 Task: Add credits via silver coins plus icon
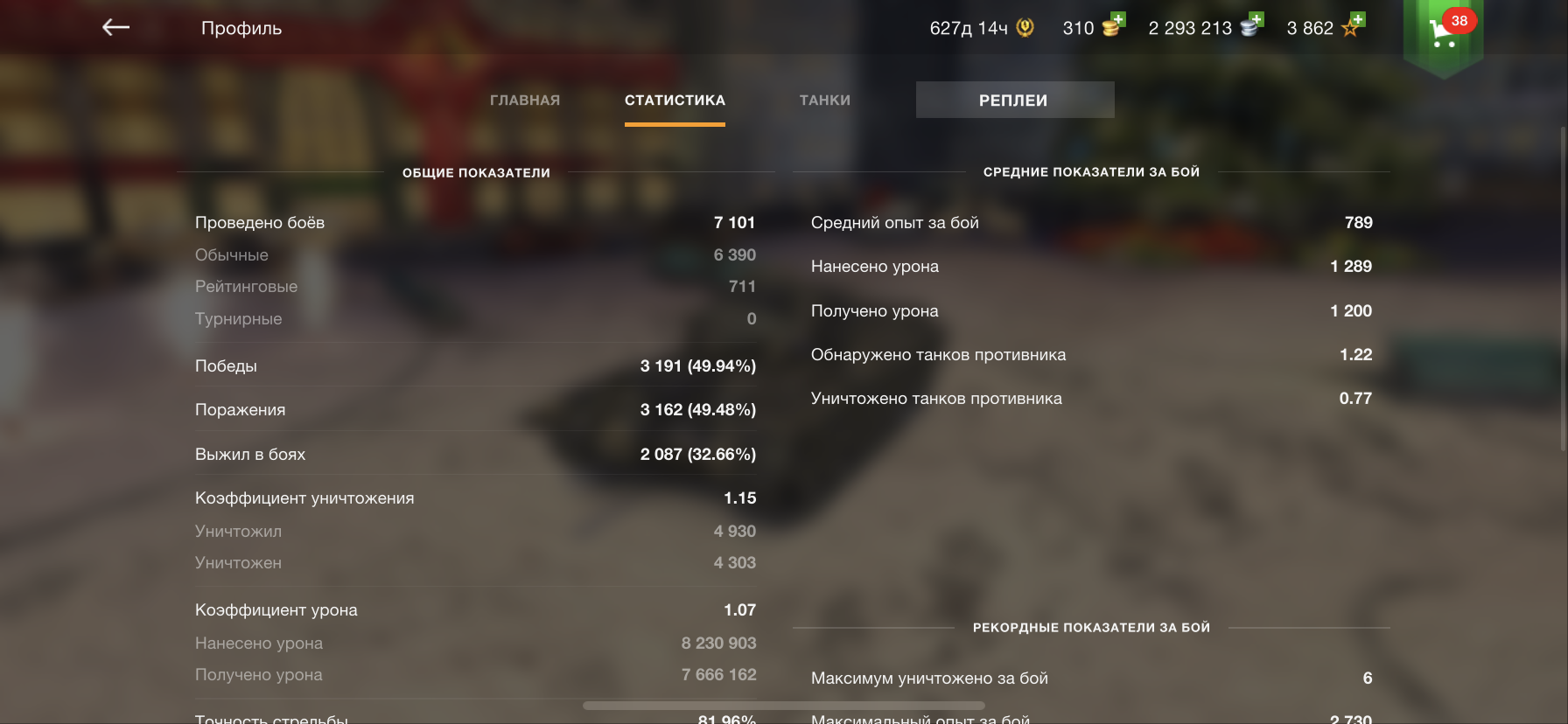click(1252, 25)
